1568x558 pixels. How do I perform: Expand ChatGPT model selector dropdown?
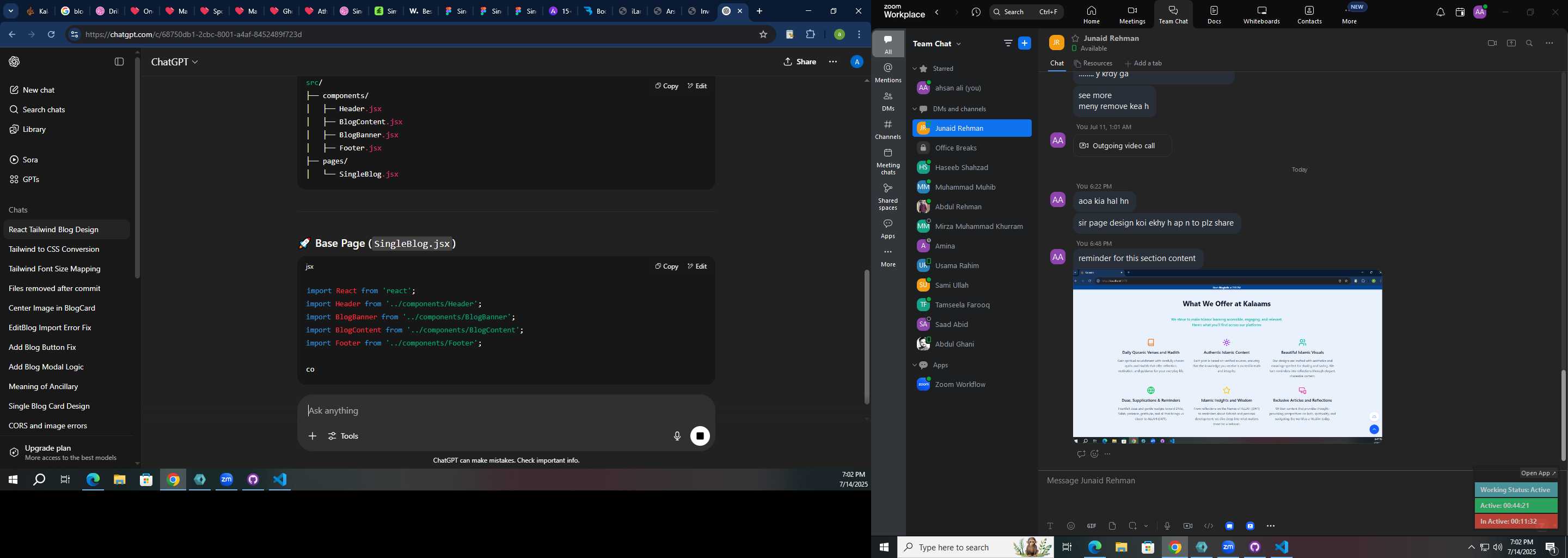[175, 62]
